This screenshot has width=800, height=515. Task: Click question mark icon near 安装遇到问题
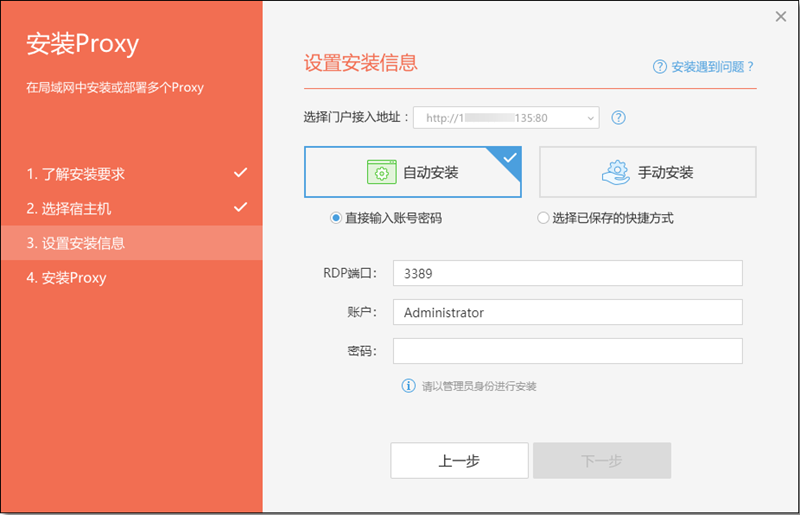[x=659, y=67]
